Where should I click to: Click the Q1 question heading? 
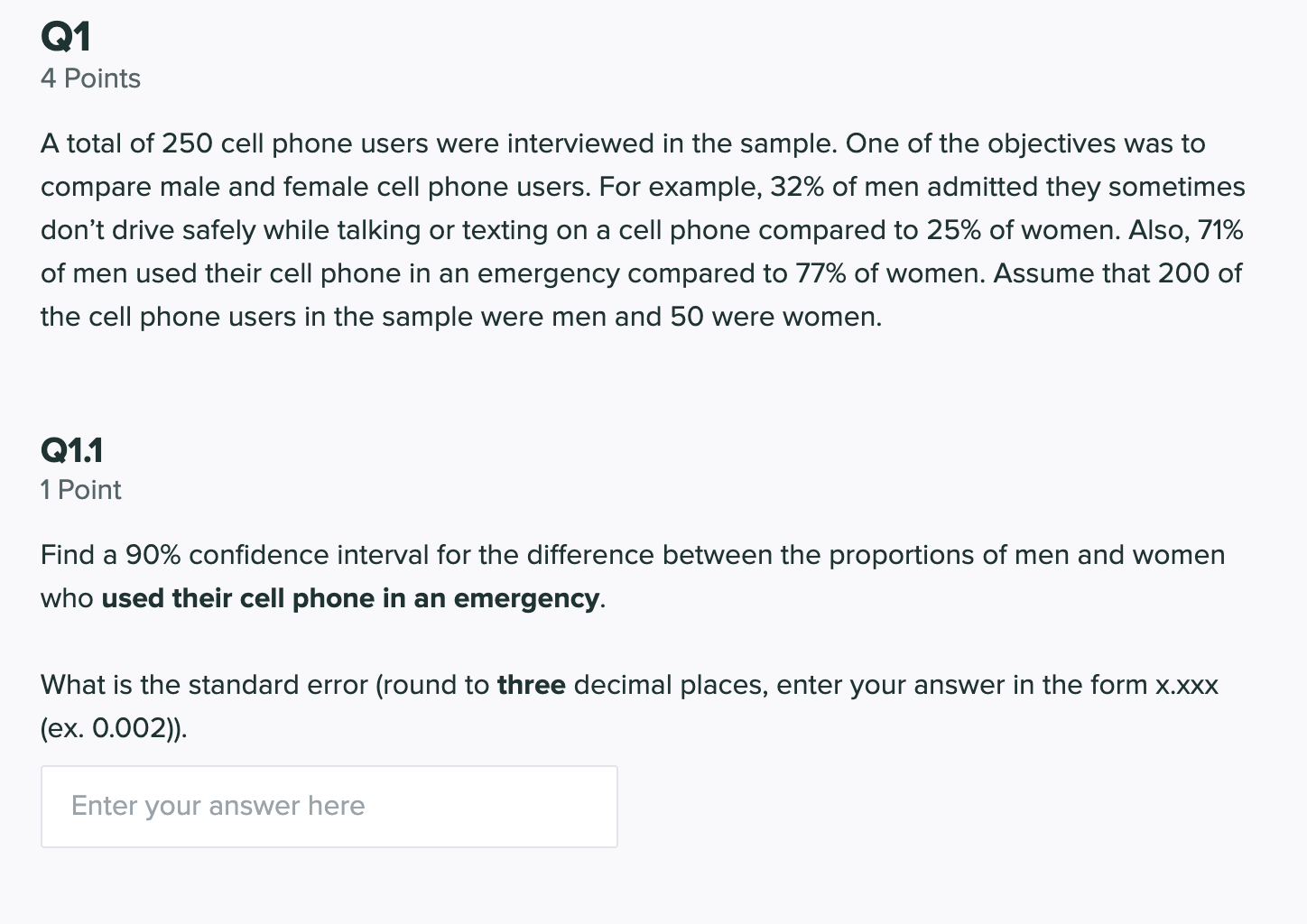tap(66, 37)
